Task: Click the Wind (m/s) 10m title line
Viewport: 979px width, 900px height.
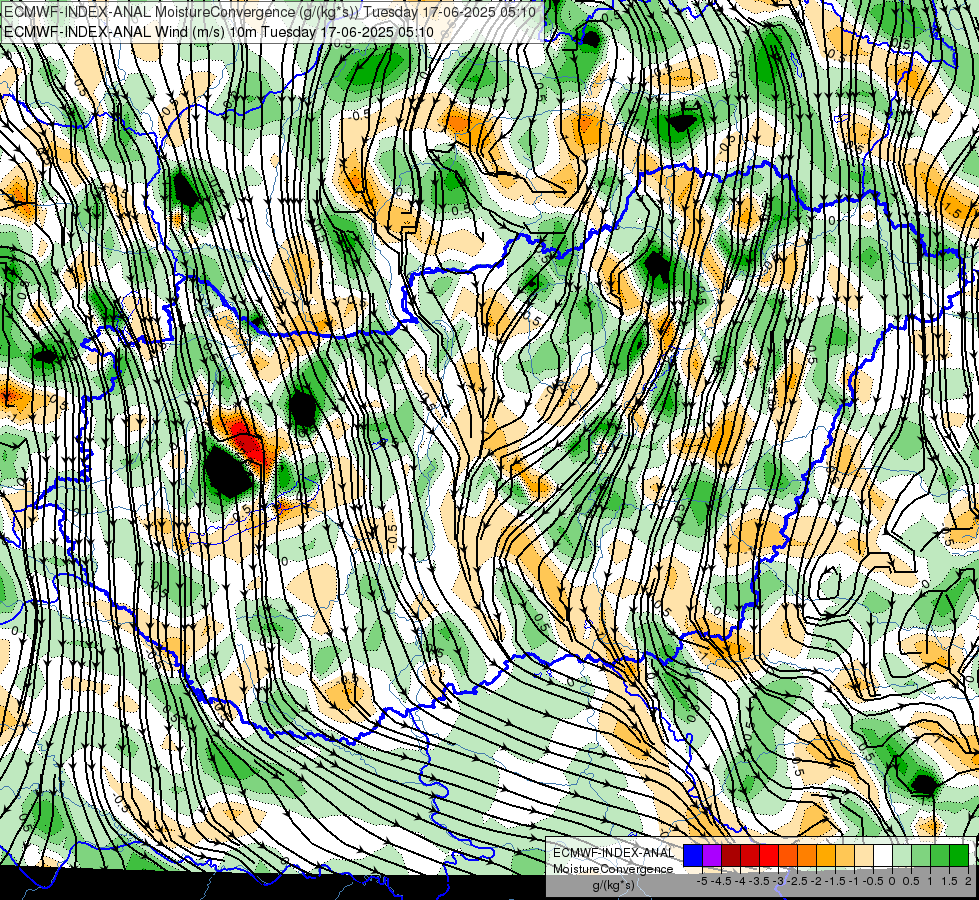Action: (x=219, y=31)
